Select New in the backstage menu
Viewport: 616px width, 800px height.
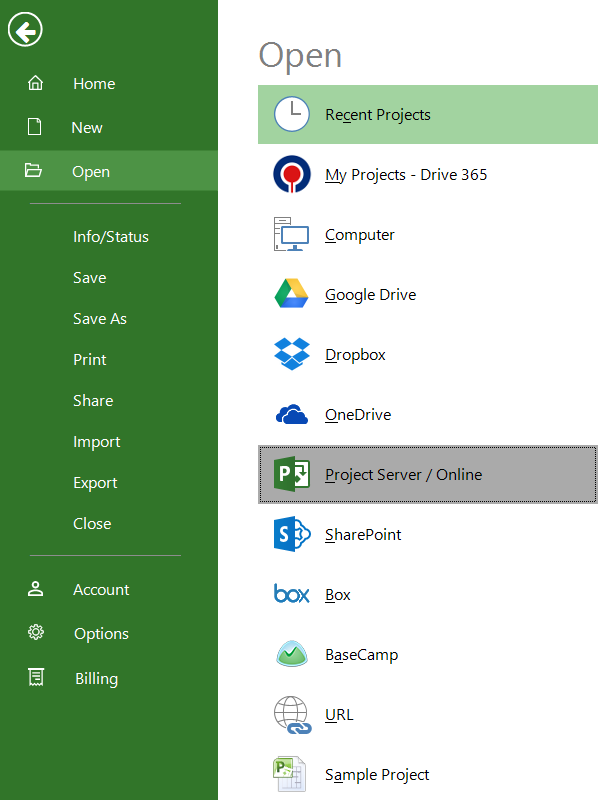[x=87, y=128]
